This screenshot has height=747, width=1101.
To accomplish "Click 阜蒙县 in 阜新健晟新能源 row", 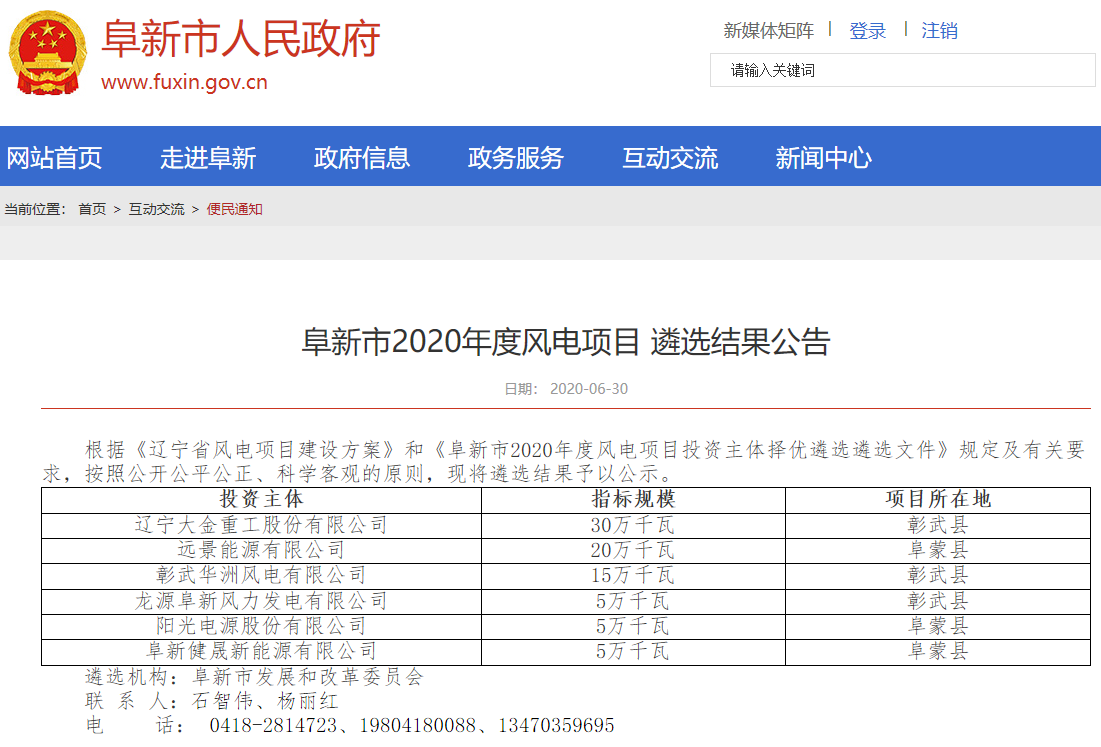I will pos(938,652).
